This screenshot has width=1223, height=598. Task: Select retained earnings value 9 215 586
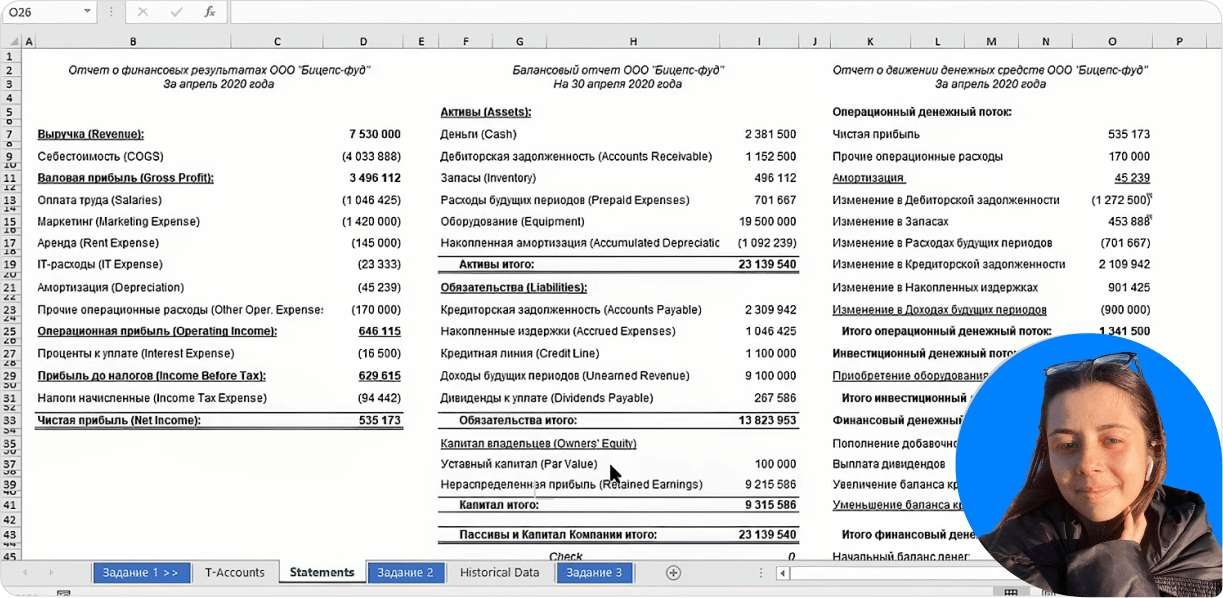click(x=770, y=485)
